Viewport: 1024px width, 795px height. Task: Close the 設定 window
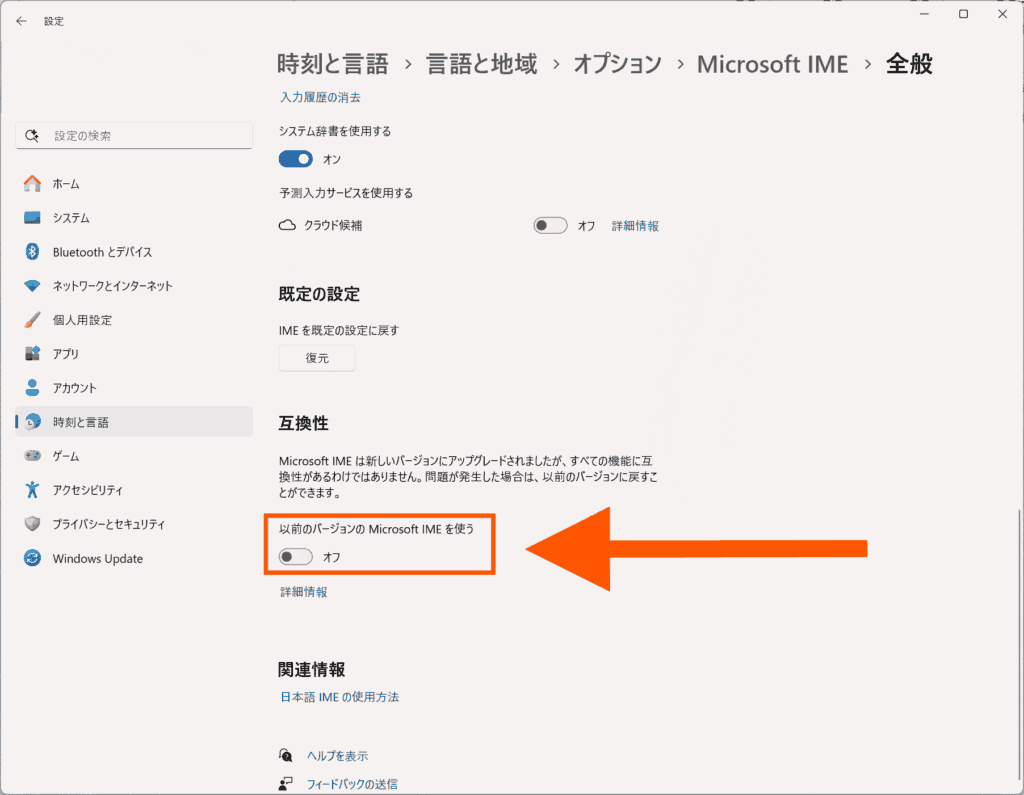[x=1002, y=14]
